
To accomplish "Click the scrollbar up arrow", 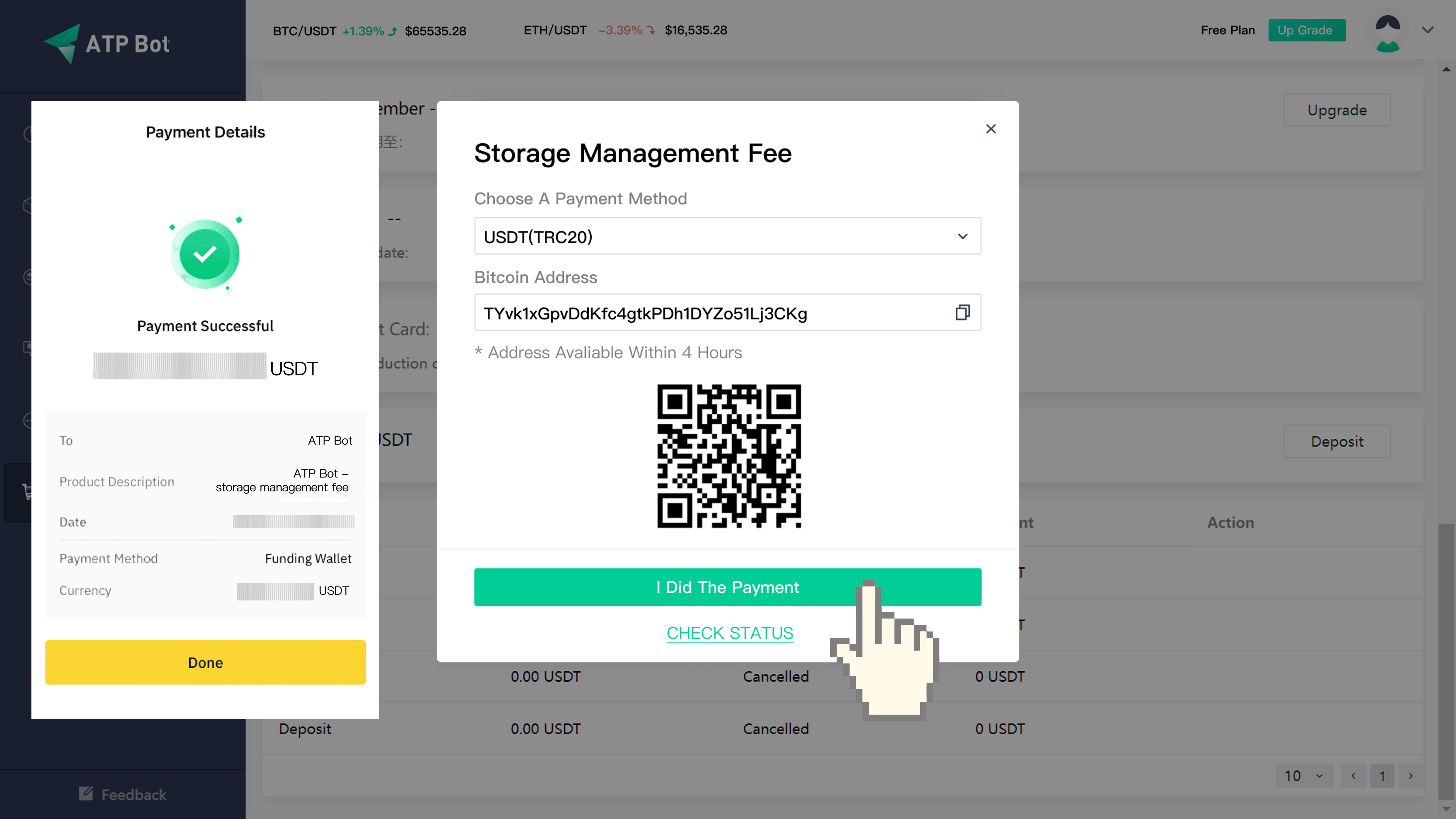I will (1446, 69).
